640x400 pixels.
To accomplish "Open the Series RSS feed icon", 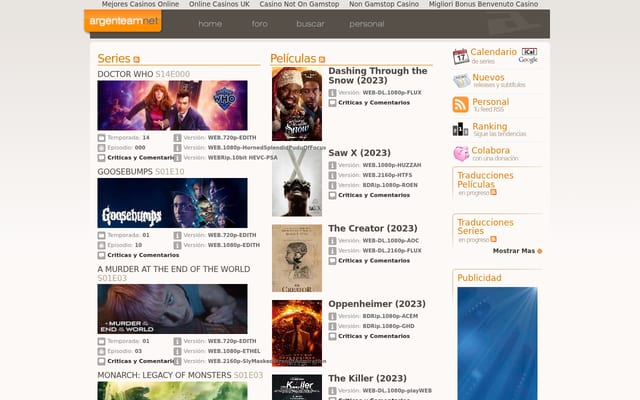I will pos(136,60).
